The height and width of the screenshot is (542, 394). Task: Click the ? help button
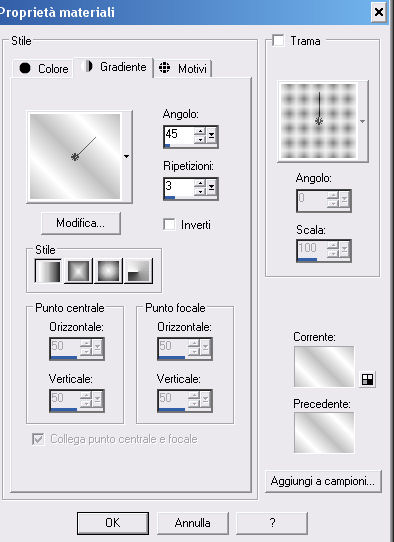coord(272,523)
